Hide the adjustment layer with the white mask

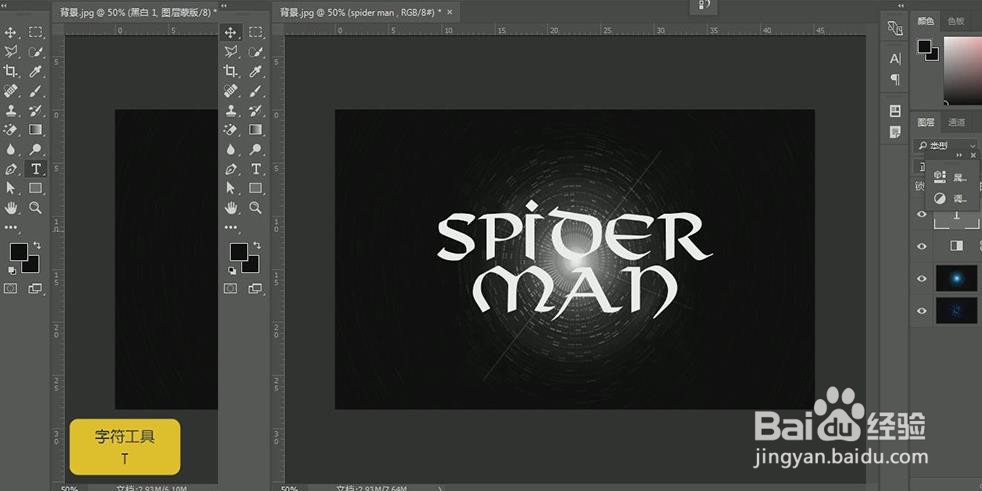point(921,246)
